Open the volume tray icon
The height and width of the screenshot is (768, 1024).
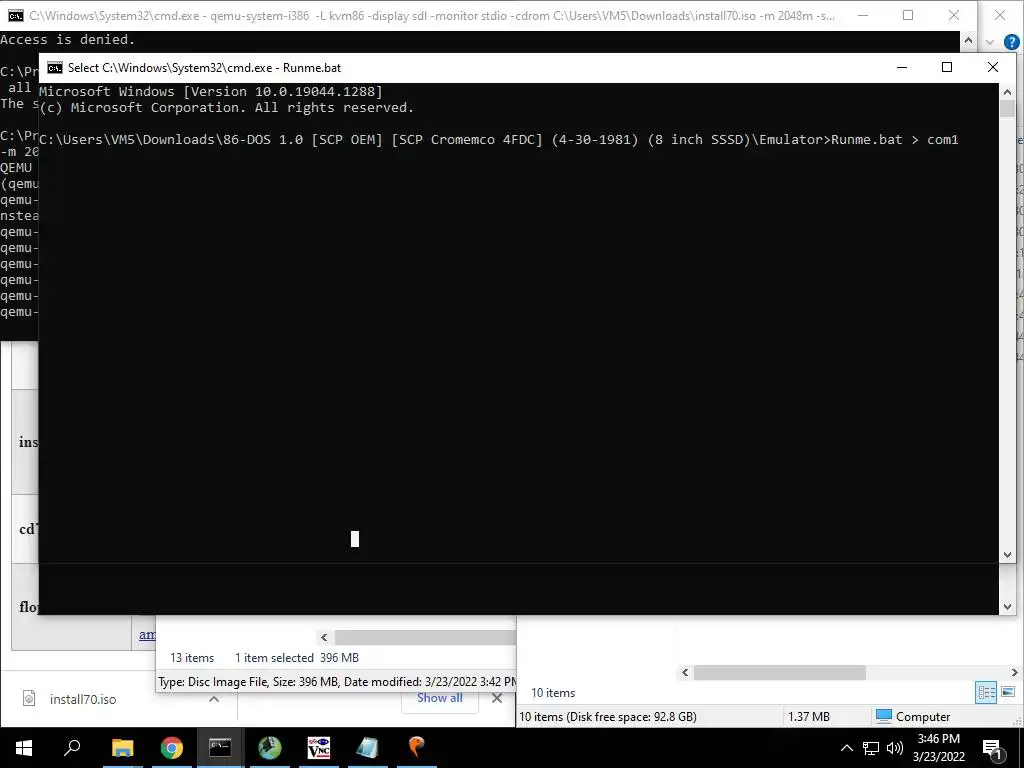[x=895, y=748]
